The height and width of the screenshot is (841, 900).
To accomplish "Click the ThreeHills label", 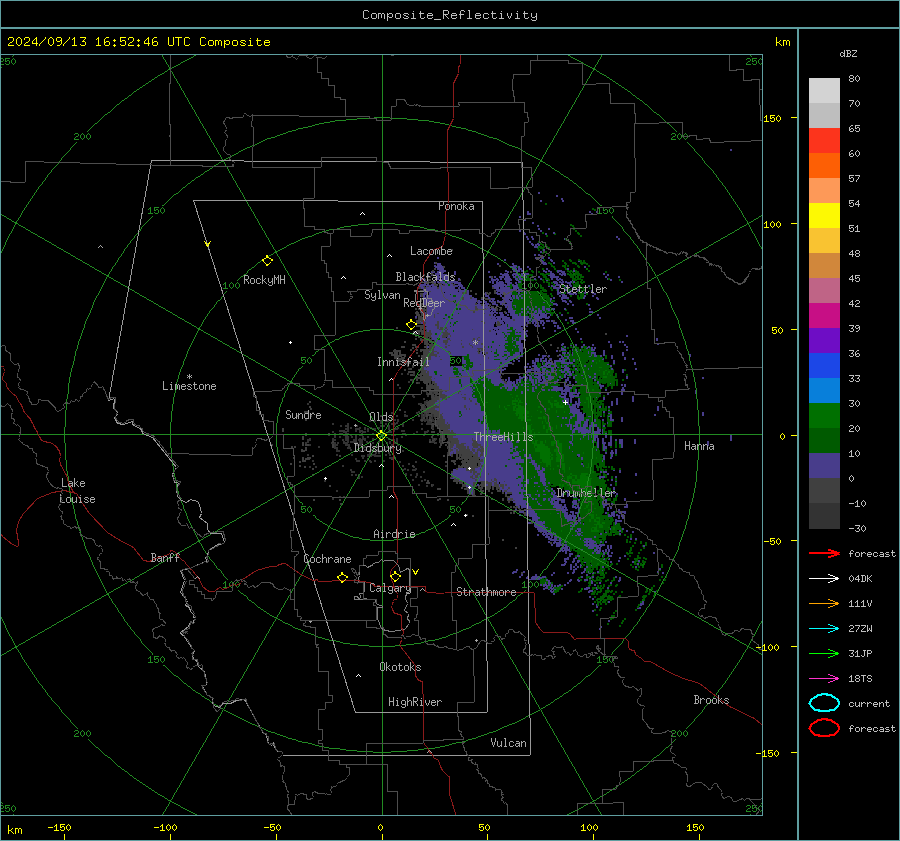I will click(x=503, y=437).
